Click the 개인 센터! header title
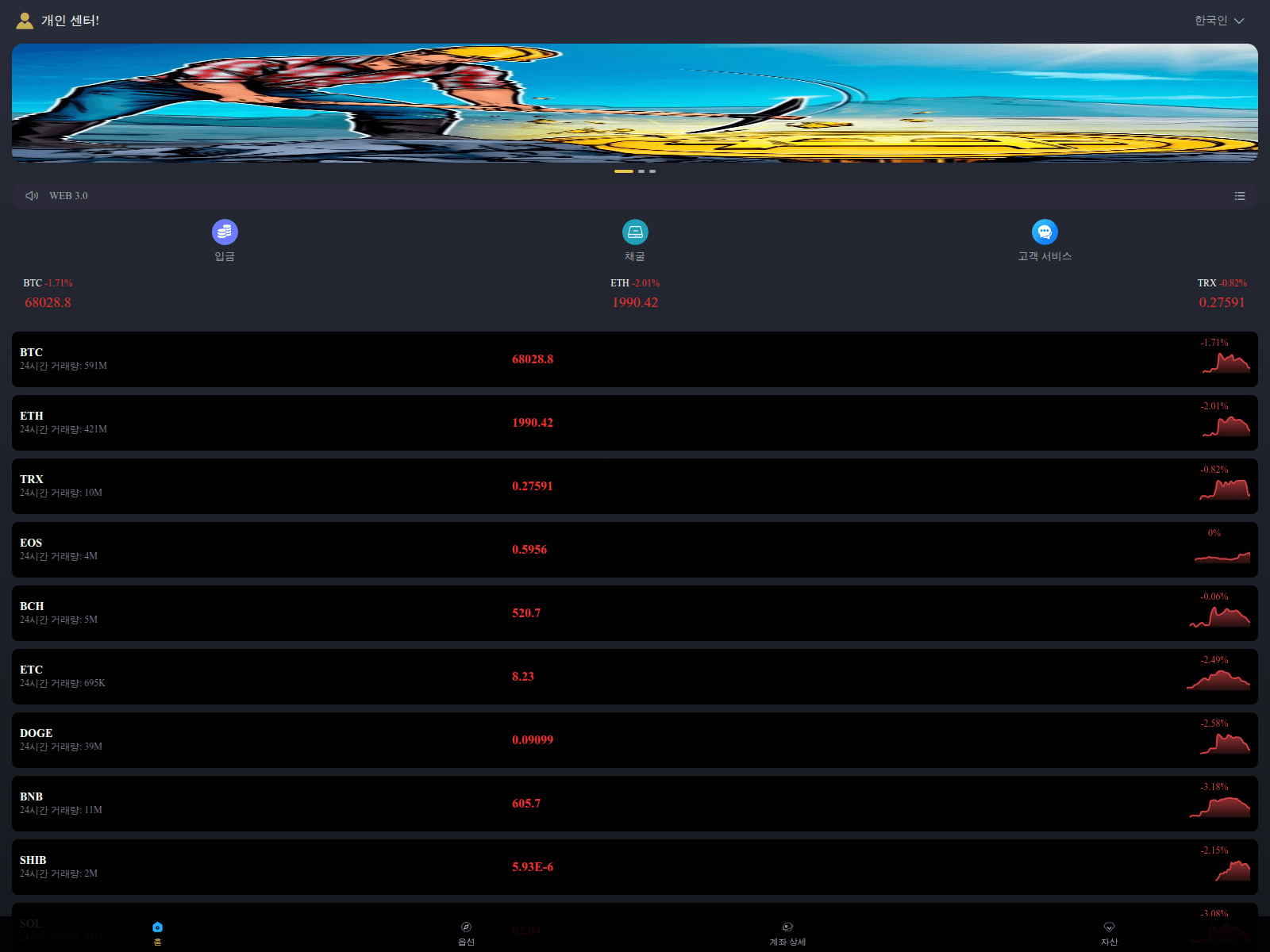 pos(70,21)
